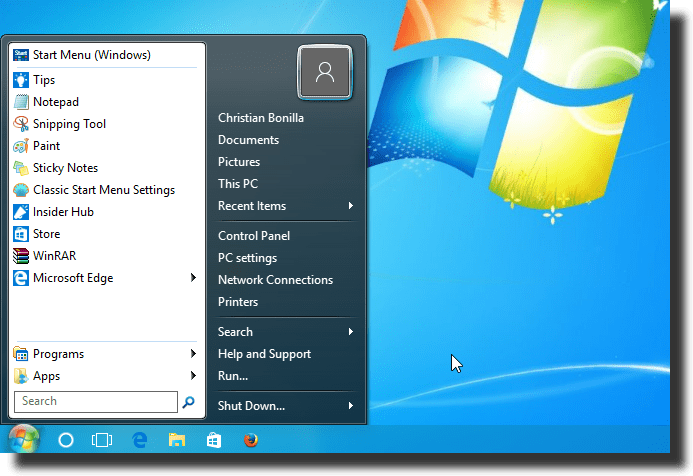Select the Notepad label
693x476 pixels.
coord(56,102)
